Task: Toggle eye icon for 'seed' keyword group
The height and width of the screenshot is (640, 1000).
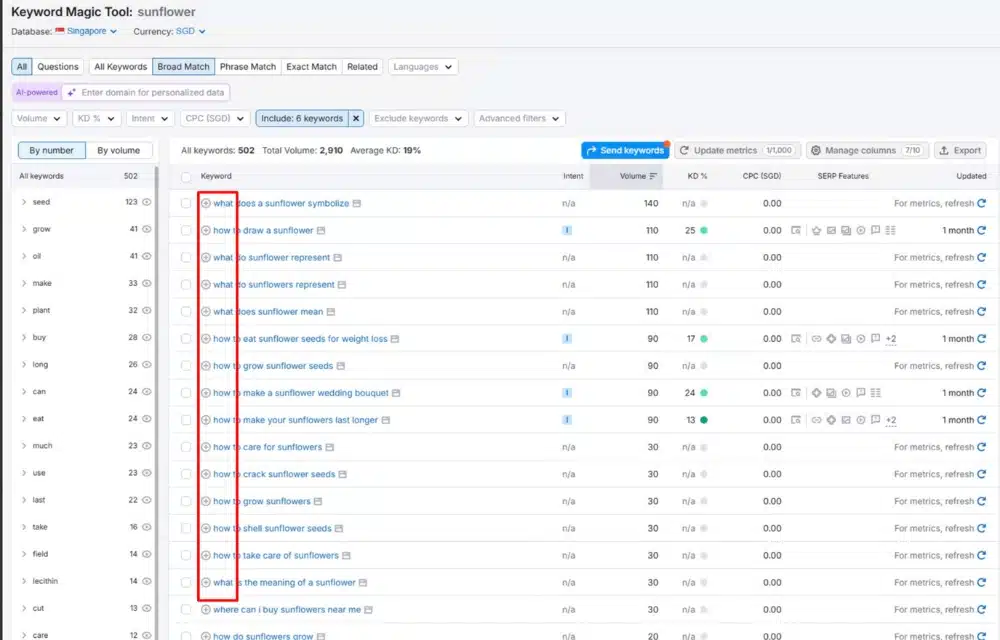Action: tap(147, 202)
